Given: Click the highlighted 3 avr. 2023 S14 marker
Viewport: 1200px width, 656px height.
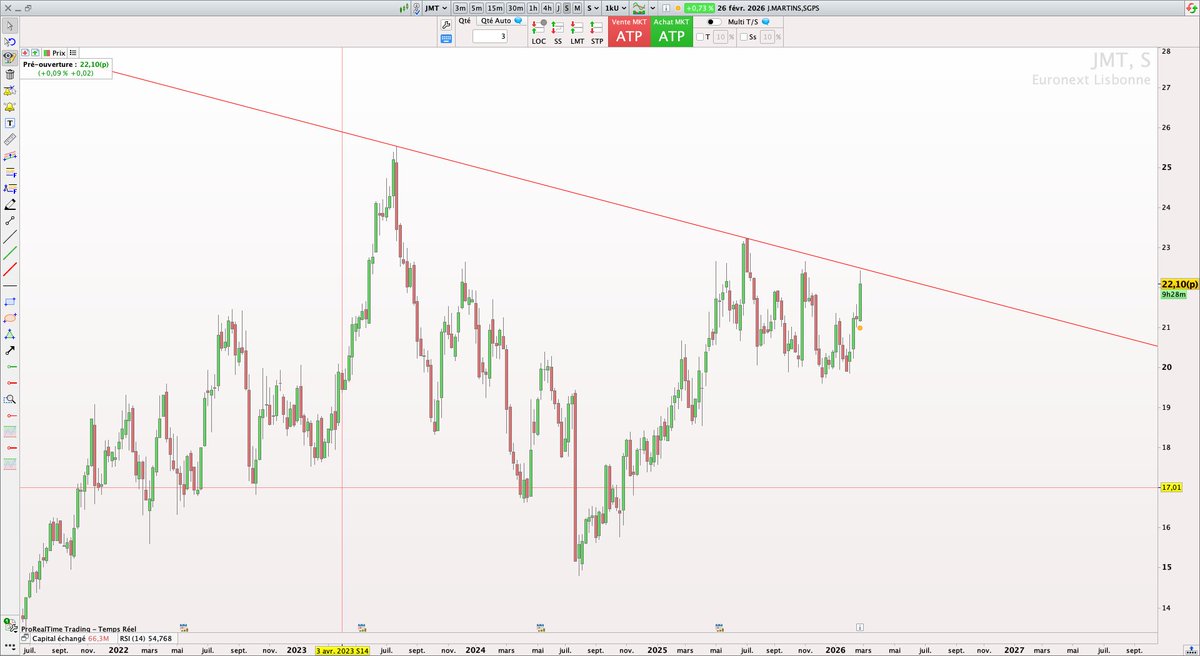Looking at the screenshot, I should click(340, 648).
